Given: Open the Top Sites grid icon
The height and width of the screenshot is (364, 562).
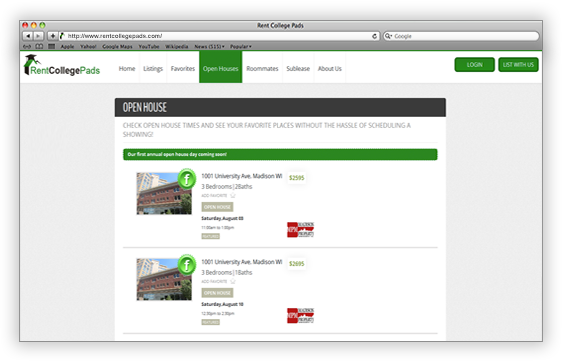Looking at the screenshot, I should pyautogui.click(x=52, y=46).
